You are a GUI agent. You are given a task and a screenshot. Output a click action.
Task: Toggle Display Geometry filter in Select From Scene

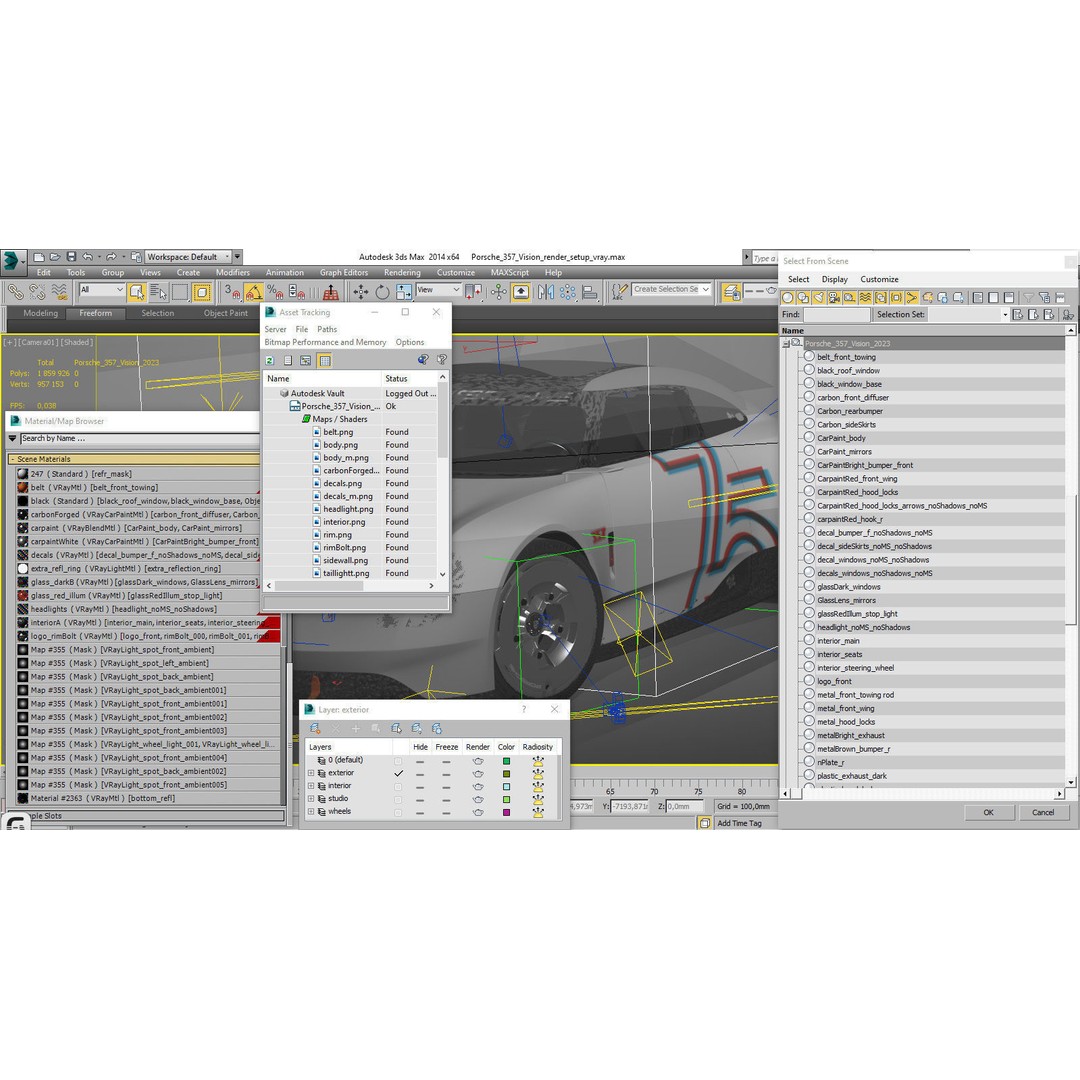787,298
